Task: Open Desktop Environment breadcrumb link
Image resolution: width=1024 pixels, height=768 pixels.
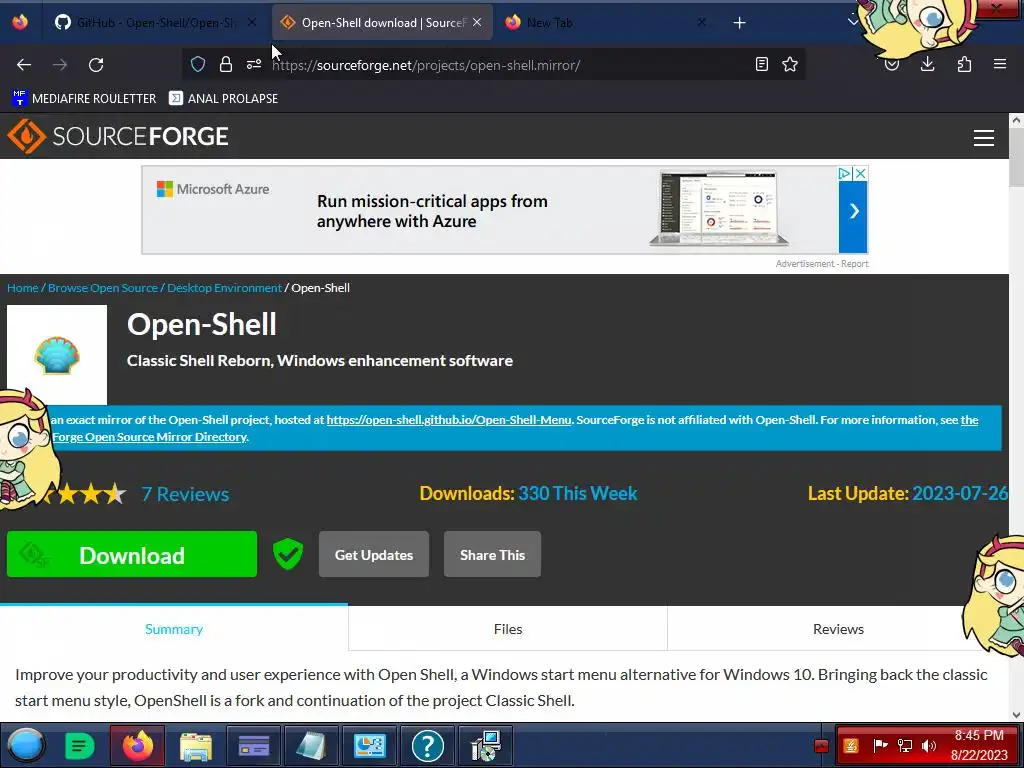Action: pos(225,287)
